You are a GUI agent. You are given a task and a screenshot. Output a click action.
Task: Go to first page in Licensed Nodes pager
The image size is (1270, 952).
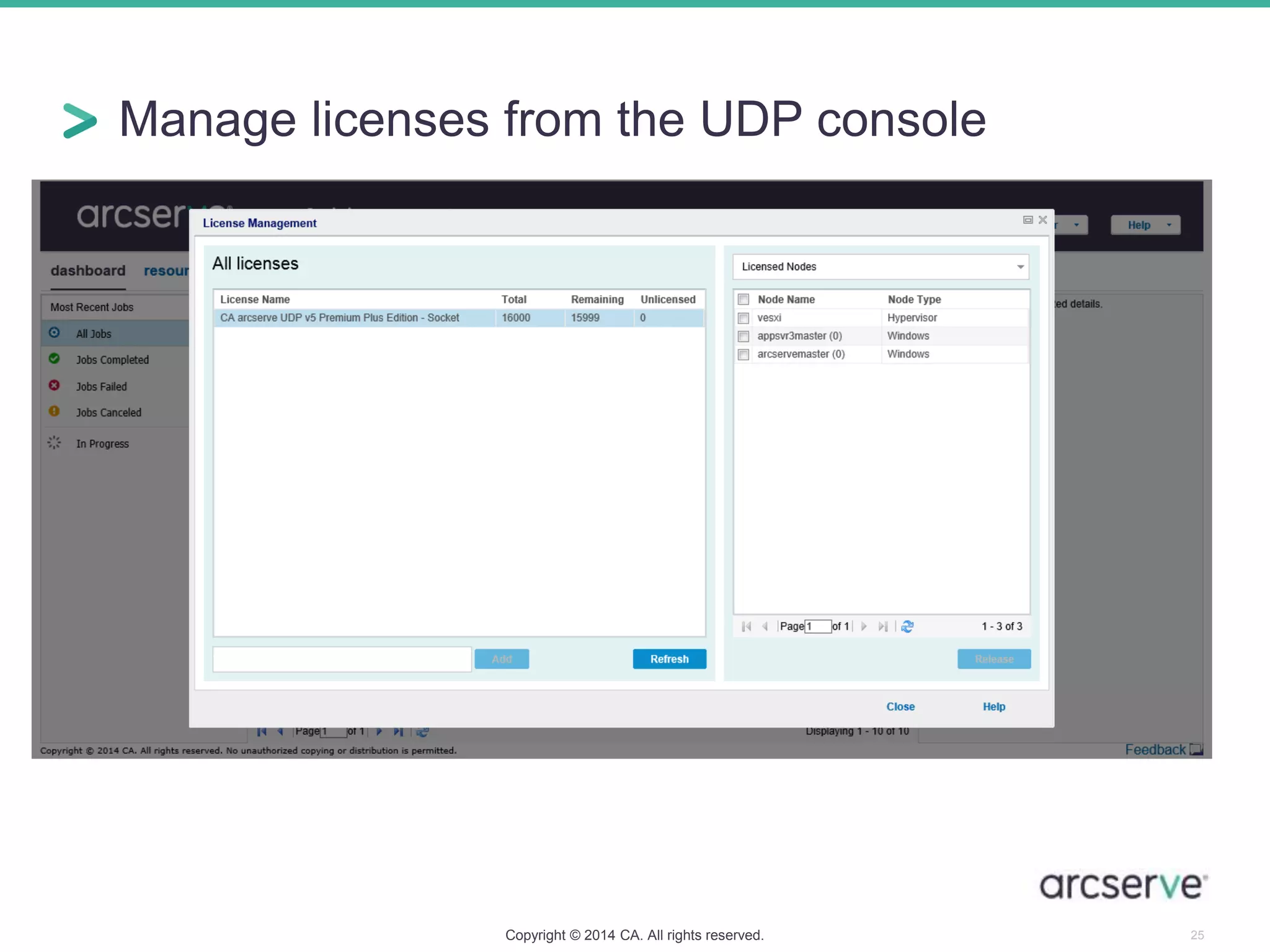point(747,627)
